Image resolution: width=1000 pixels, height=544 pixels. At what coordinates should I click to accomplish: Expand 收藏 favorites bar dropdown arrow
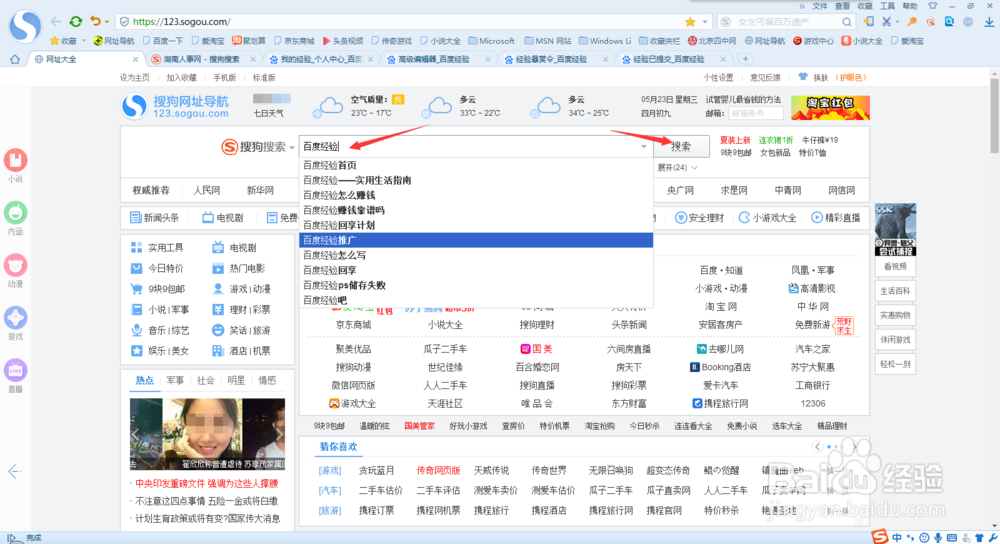(83, 41)
